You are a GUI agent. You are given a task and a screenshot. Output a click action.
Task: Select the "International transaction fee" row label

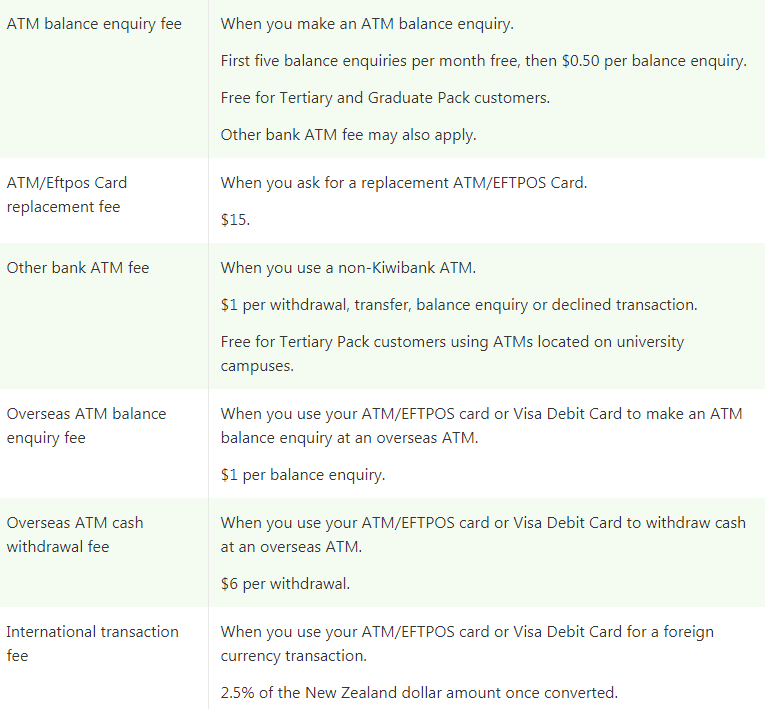point(92,644)
